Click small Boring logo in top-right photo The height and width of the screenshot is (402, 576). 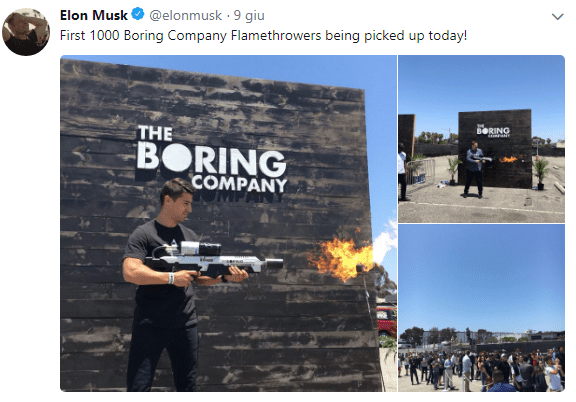pyautogui.click(x=493, y=131)
